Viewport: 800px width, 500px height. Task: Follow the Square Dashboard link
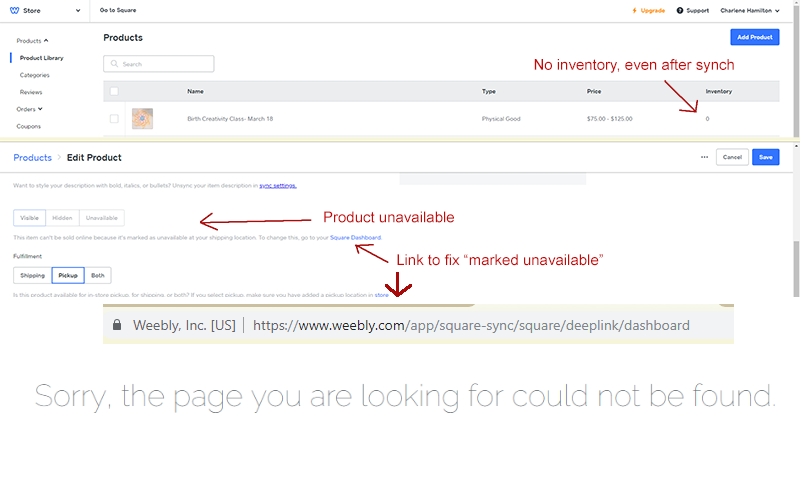tap(355, 237)
